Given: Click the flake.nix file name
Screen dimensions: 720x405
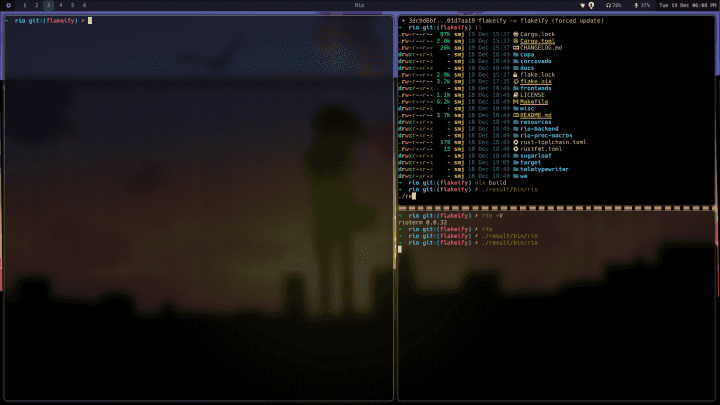Looking at the screenshot, I should pyautogui.click(x=535, y=81).
